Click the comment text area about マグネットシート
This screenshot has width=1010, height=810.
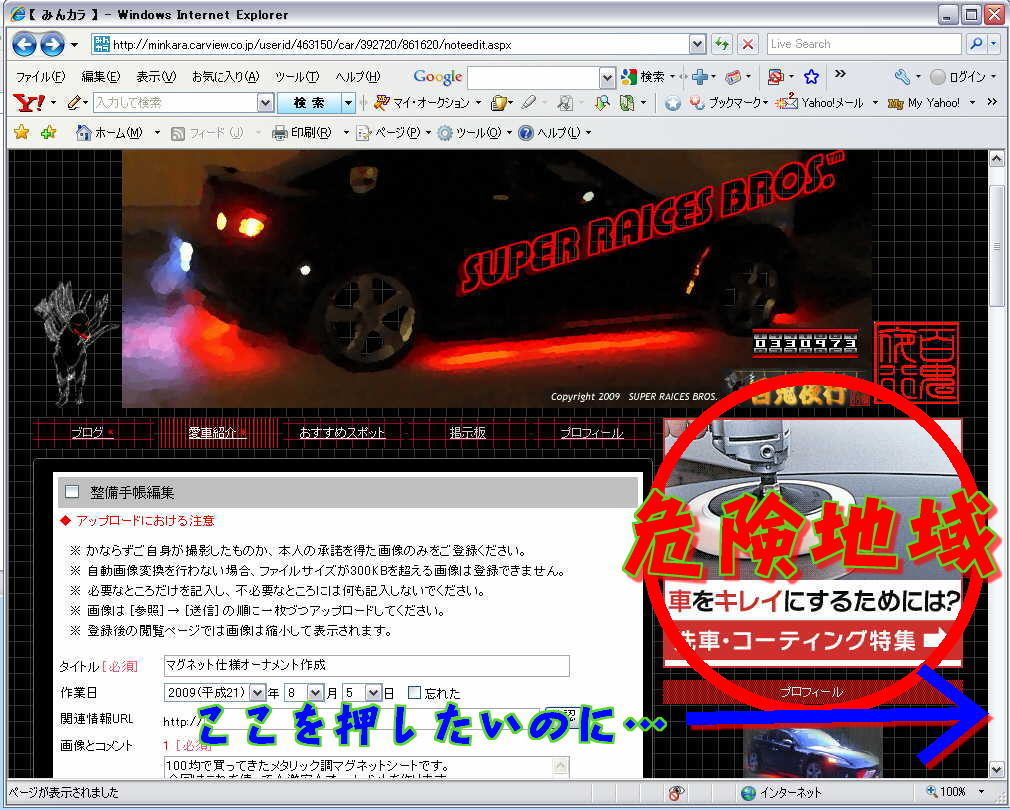(367, 768)
